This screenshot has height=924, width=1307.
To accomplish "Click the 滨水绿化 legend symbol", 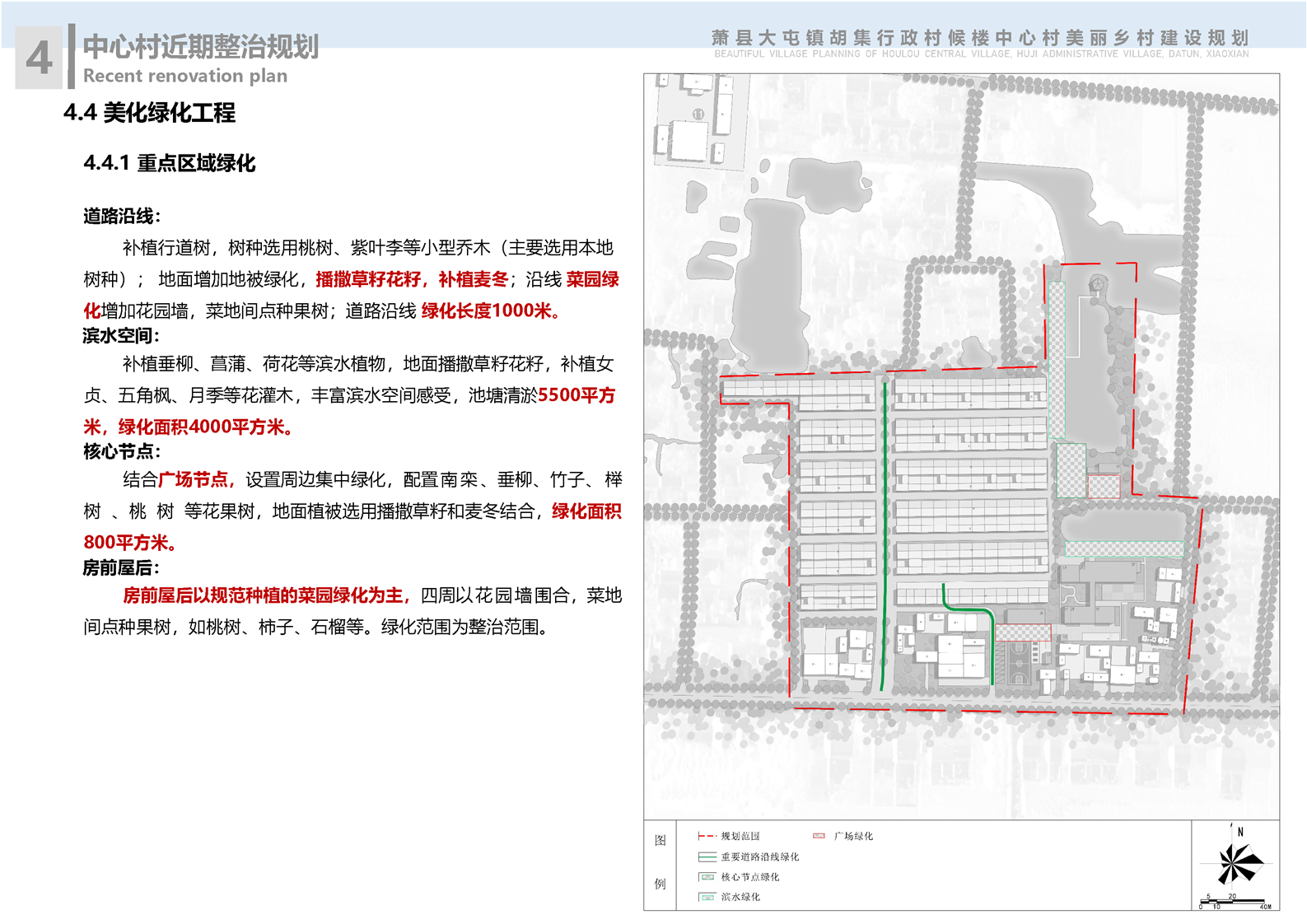I will 707,897.
